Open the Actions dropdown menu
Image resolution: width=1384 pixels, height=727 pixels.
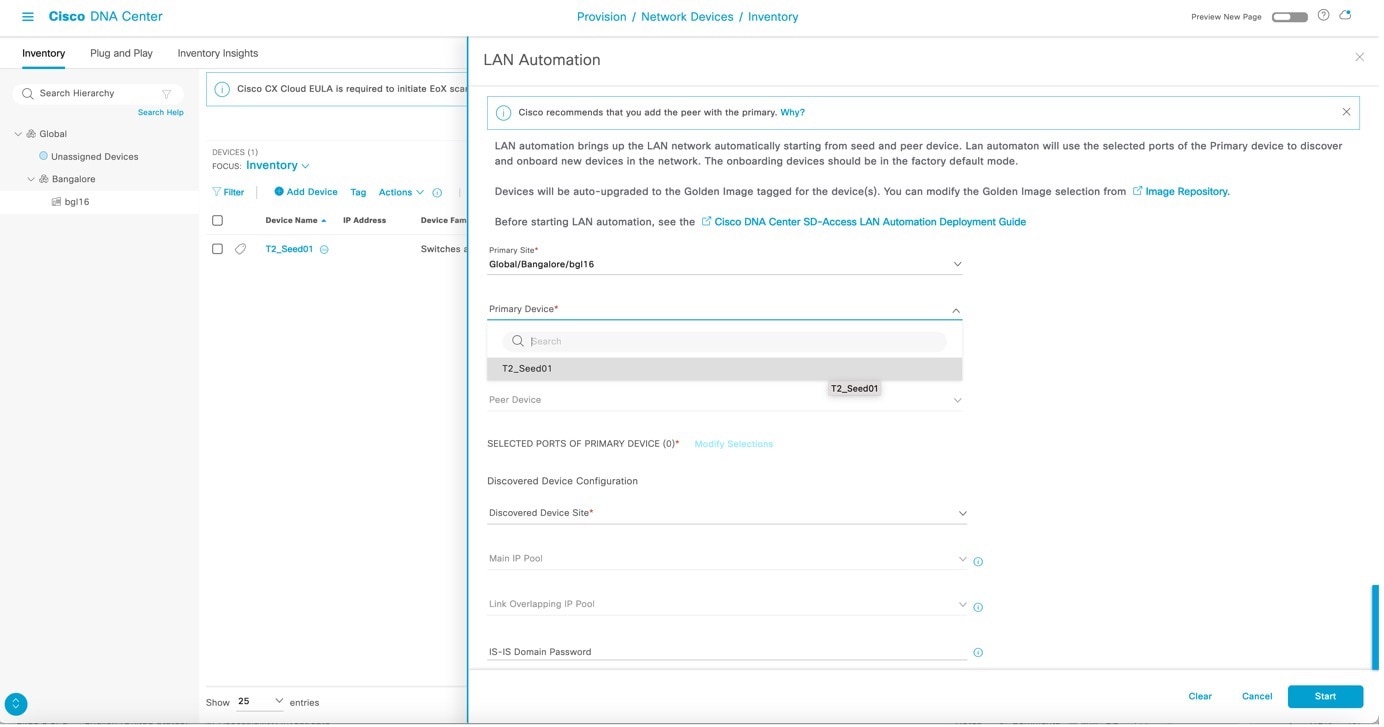[x=402, y=193]
